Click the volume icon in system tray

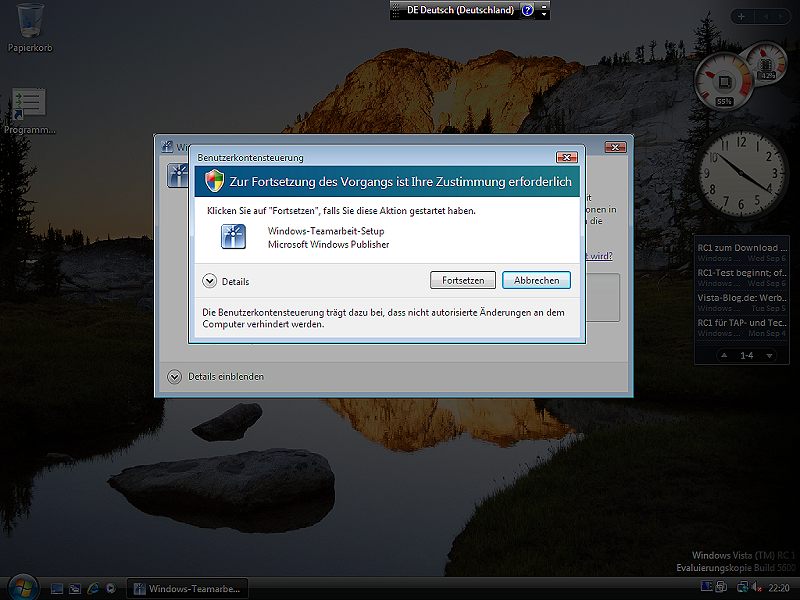(x=755, y=588)
